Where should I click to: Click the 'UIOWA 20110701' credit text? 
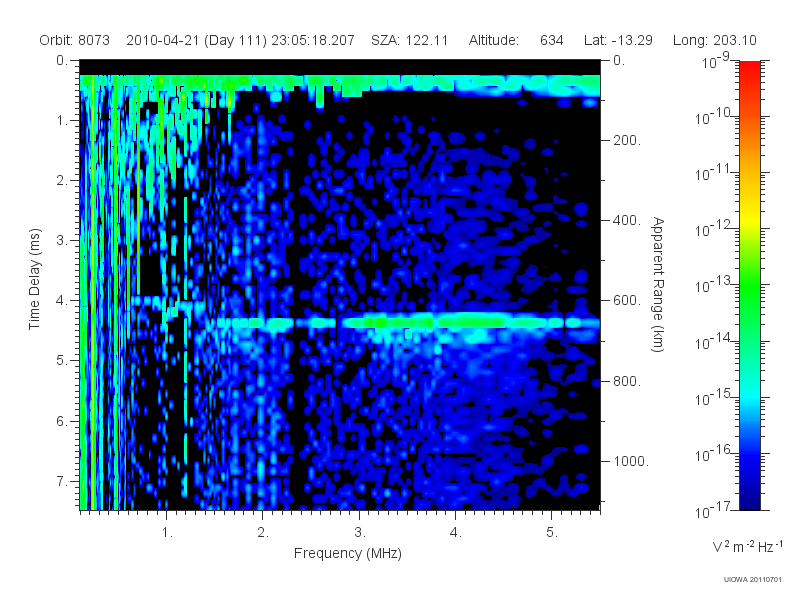[x=753, y=580]
